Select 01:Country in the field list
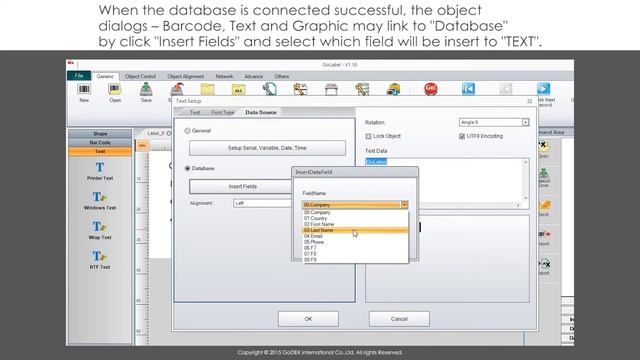 coord(354,218)
